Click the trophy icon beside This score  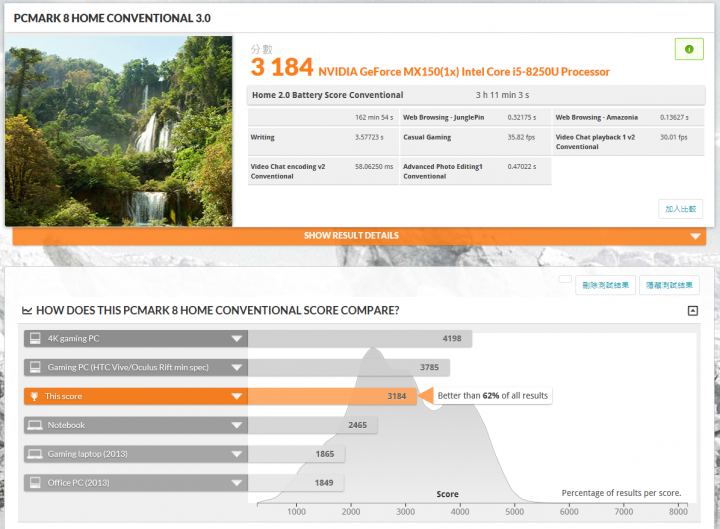coord(34,396)
